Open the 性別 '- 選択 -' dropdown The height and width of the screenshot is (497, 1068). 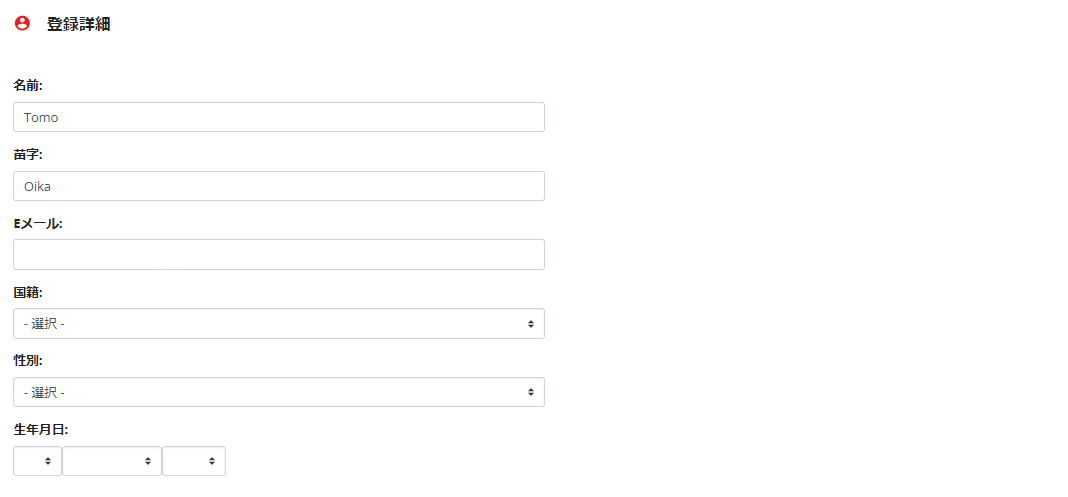279,392
